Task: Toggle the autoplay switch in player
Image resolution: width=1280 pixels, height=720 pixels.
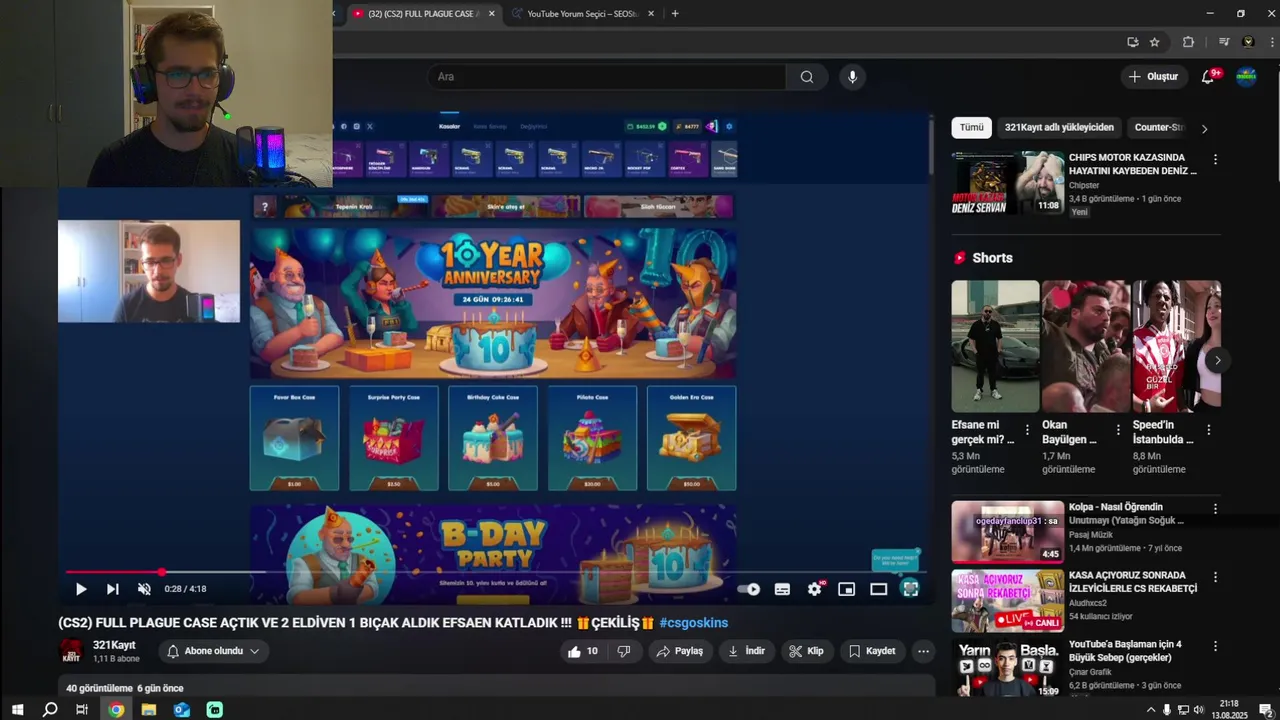Action: pyautogui.click(x=748, y=589)
